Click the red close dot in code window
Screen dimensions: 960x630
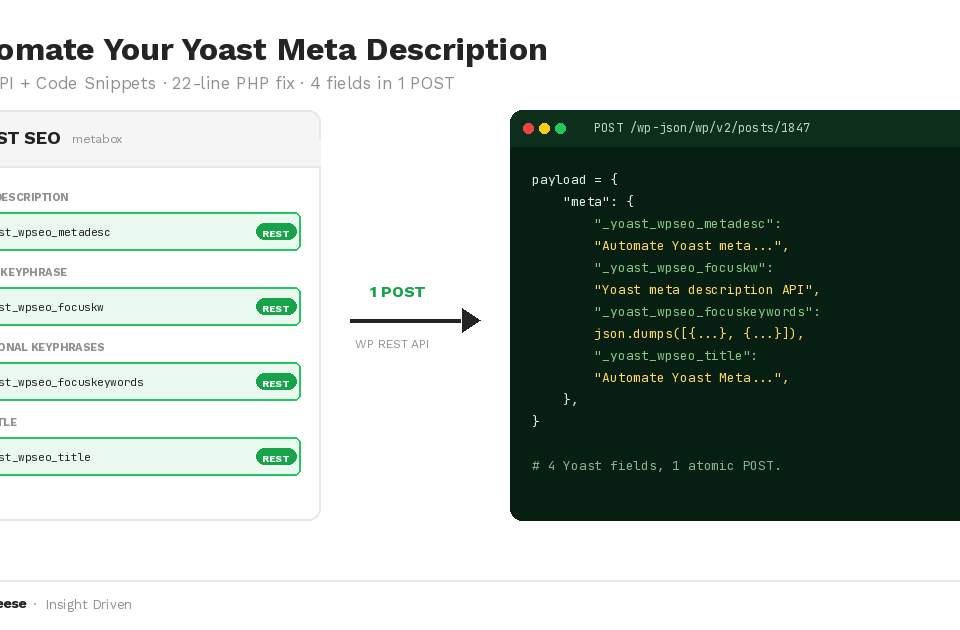click(528, 128)
